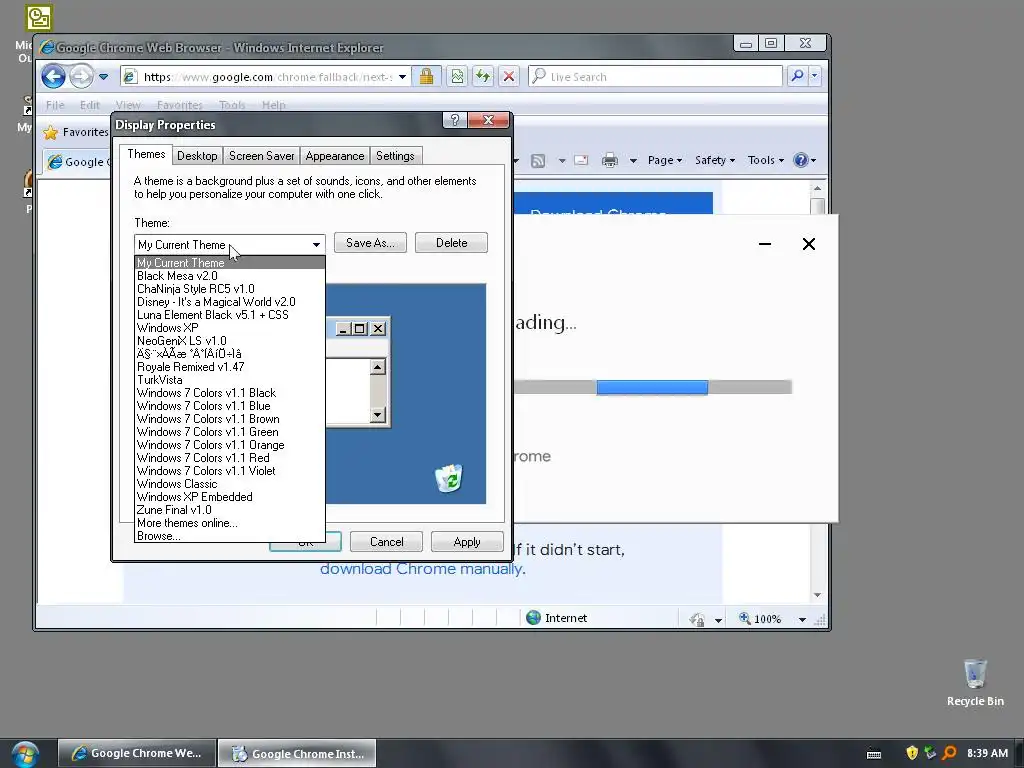The image size is (1024, 768).
Task: Click the IE Forward navigation arrow
Action: tap(81, 76)
